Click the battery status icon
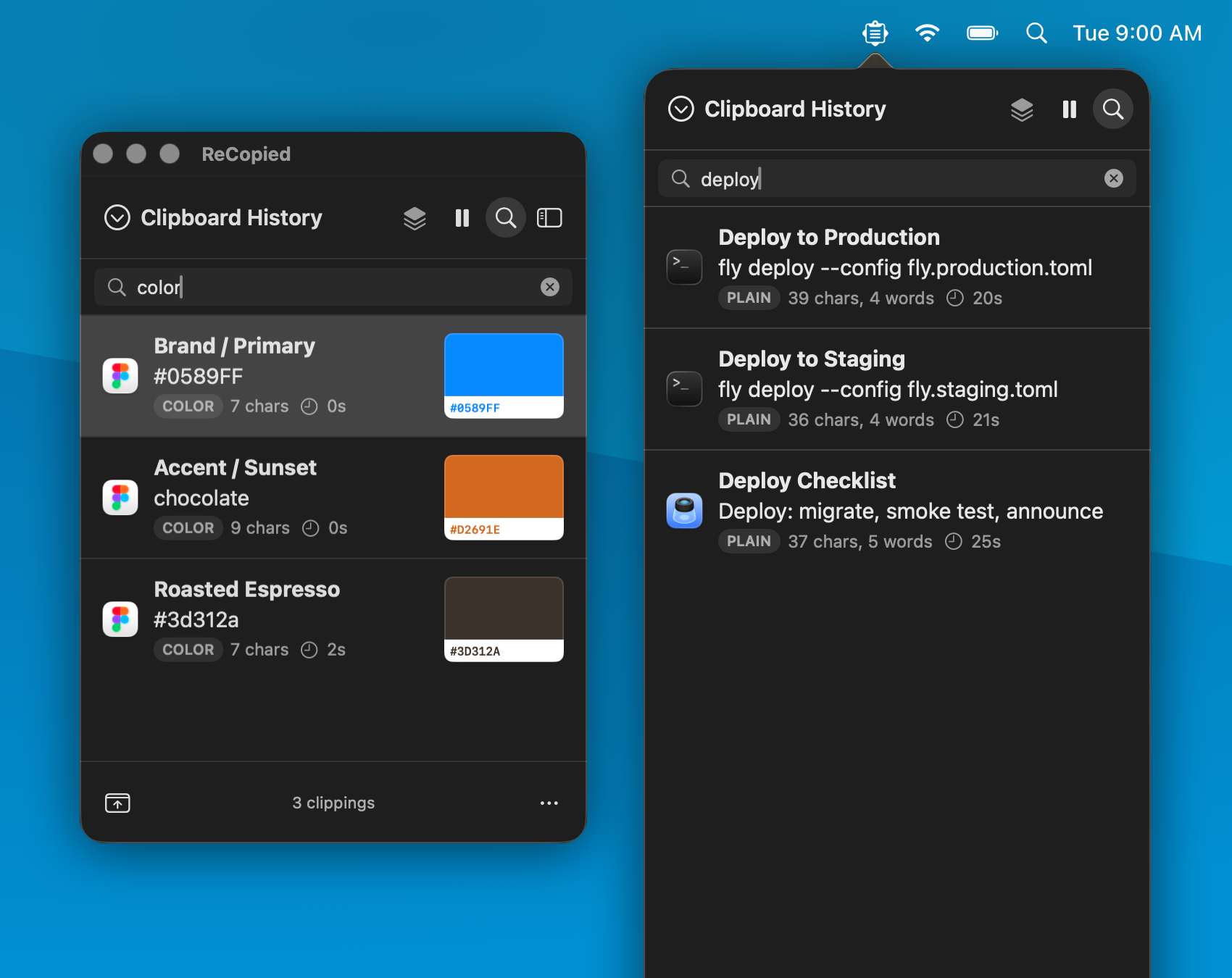The width and height of the screenshot is (1232, 978). (983, 33)
